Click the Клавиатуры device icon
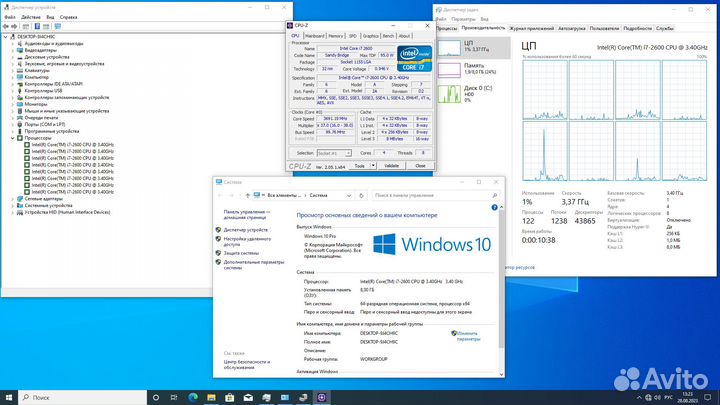The width and height of the screenshot is (720, 405). click(x=20, y=70)
